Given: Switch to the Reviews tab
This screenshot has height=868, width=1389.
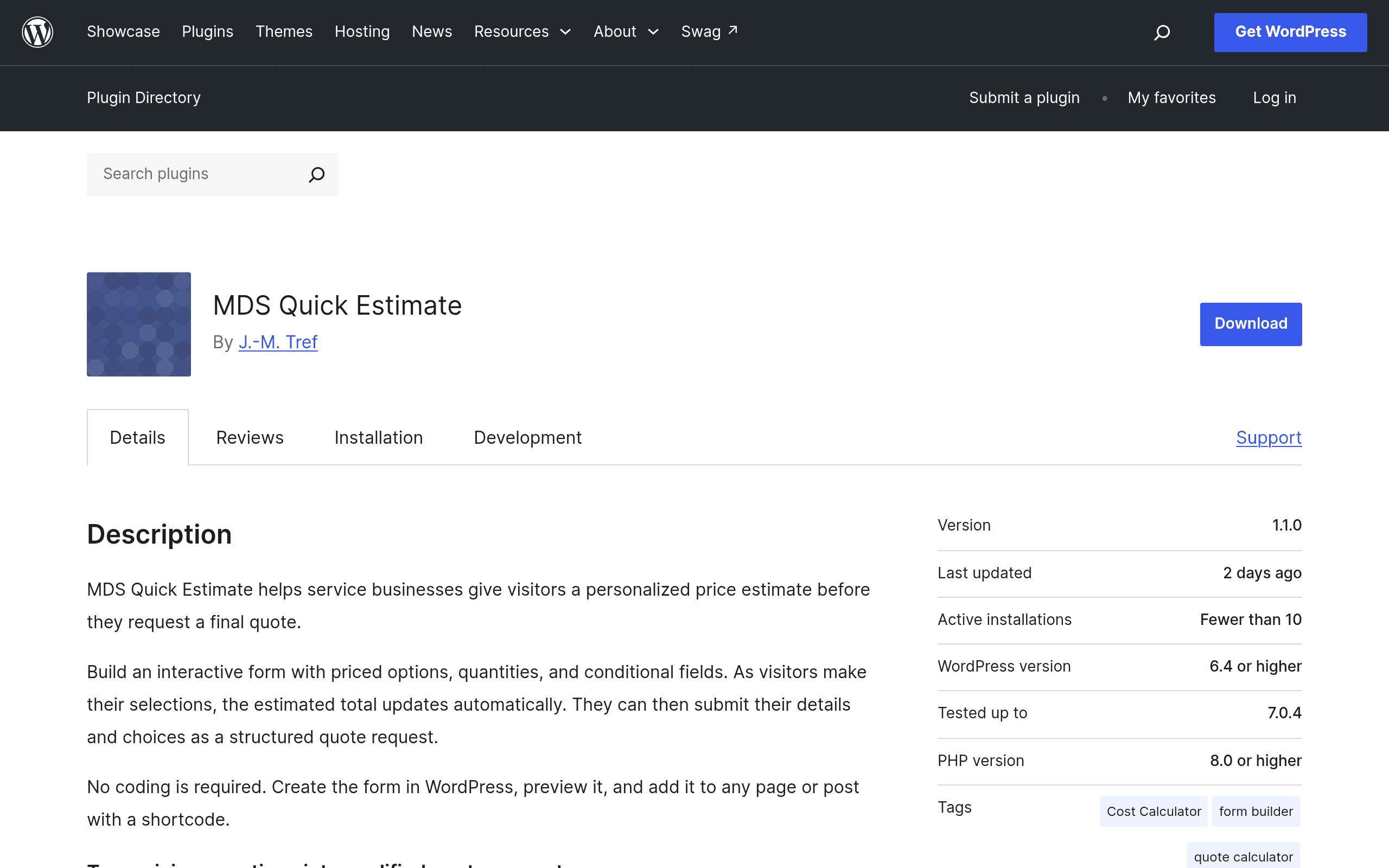Looking at the screenshot, I should (250, 437).
